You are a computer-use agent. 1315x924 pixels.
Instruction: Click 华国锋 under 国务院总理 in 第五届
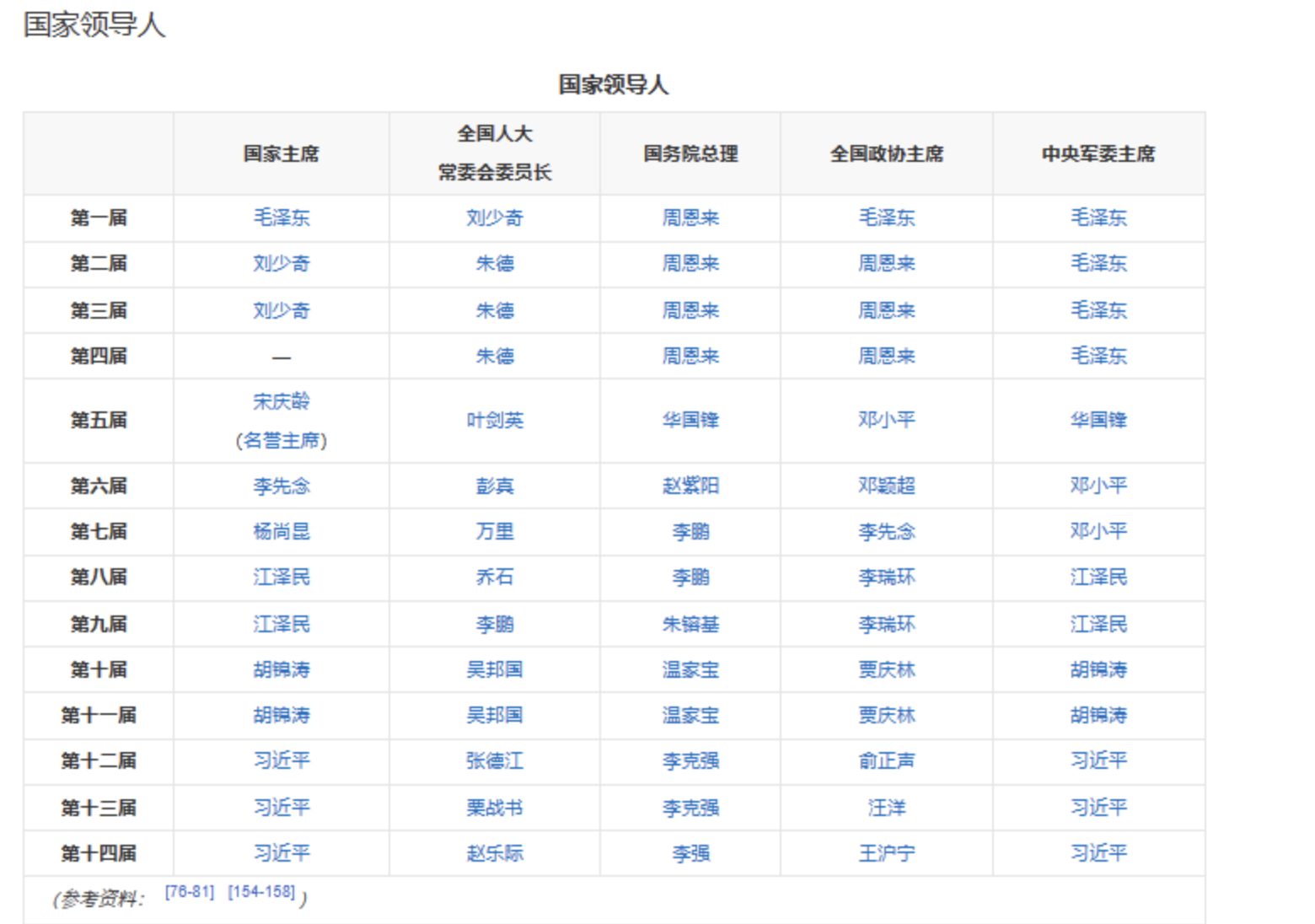pos(690,420)
